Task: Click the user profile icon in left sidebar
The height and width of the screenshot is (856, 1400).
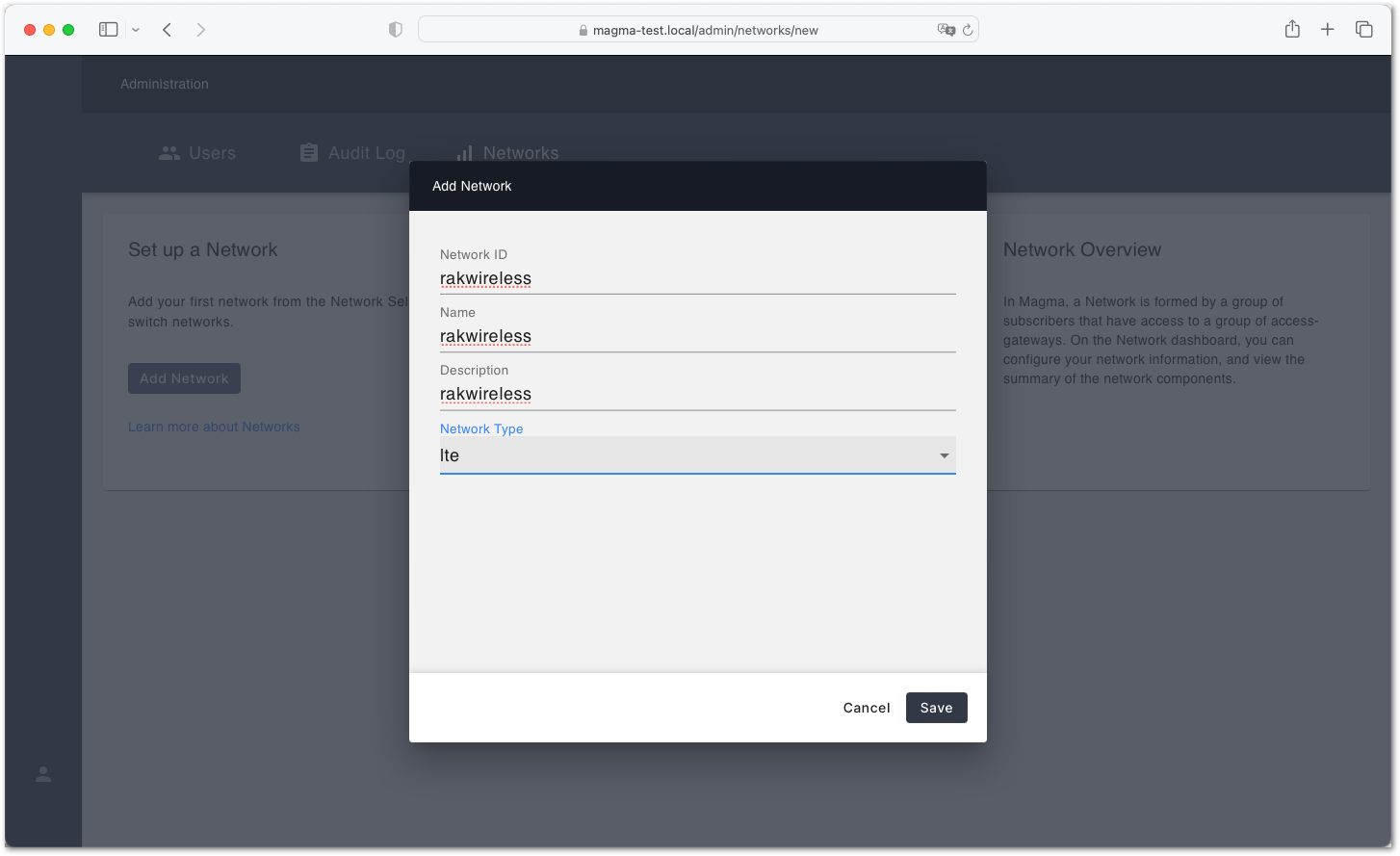Action: point(43,774)
